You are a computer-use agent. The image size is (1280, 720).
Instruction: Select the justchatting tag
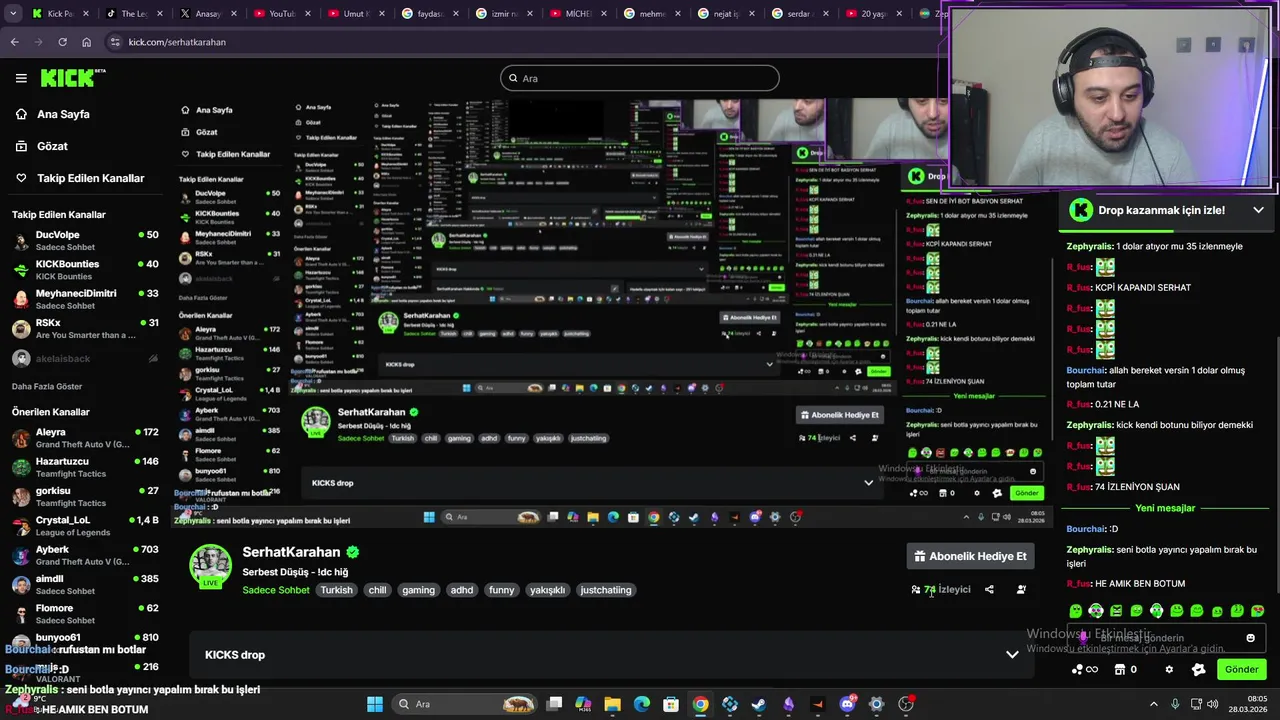pyautogui.click(x=606, y=590)
